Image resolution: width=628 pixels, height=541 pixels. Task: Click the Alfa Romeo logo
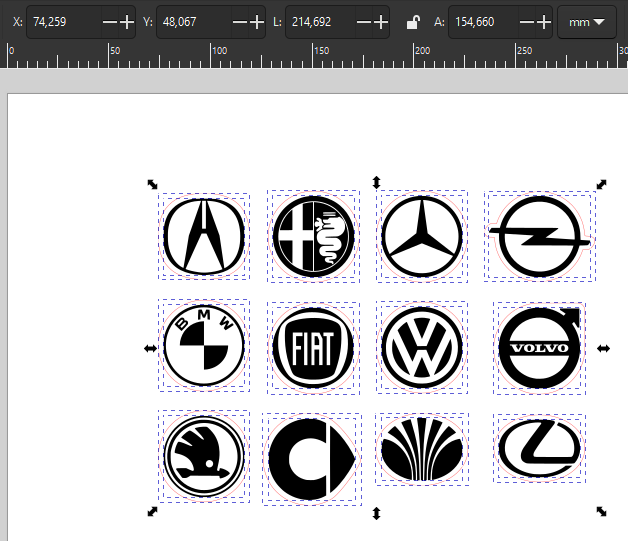[x=314, y=236]
